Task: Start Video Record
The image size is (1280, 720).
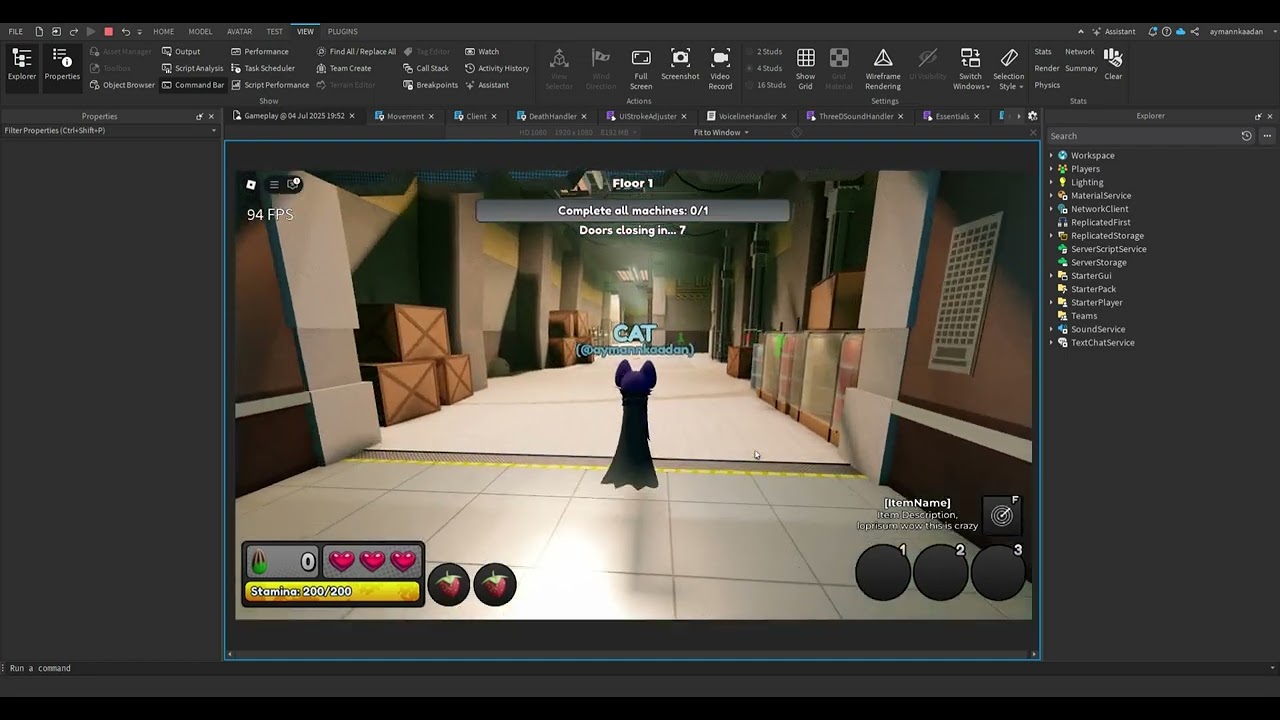Action: [720, 68]
